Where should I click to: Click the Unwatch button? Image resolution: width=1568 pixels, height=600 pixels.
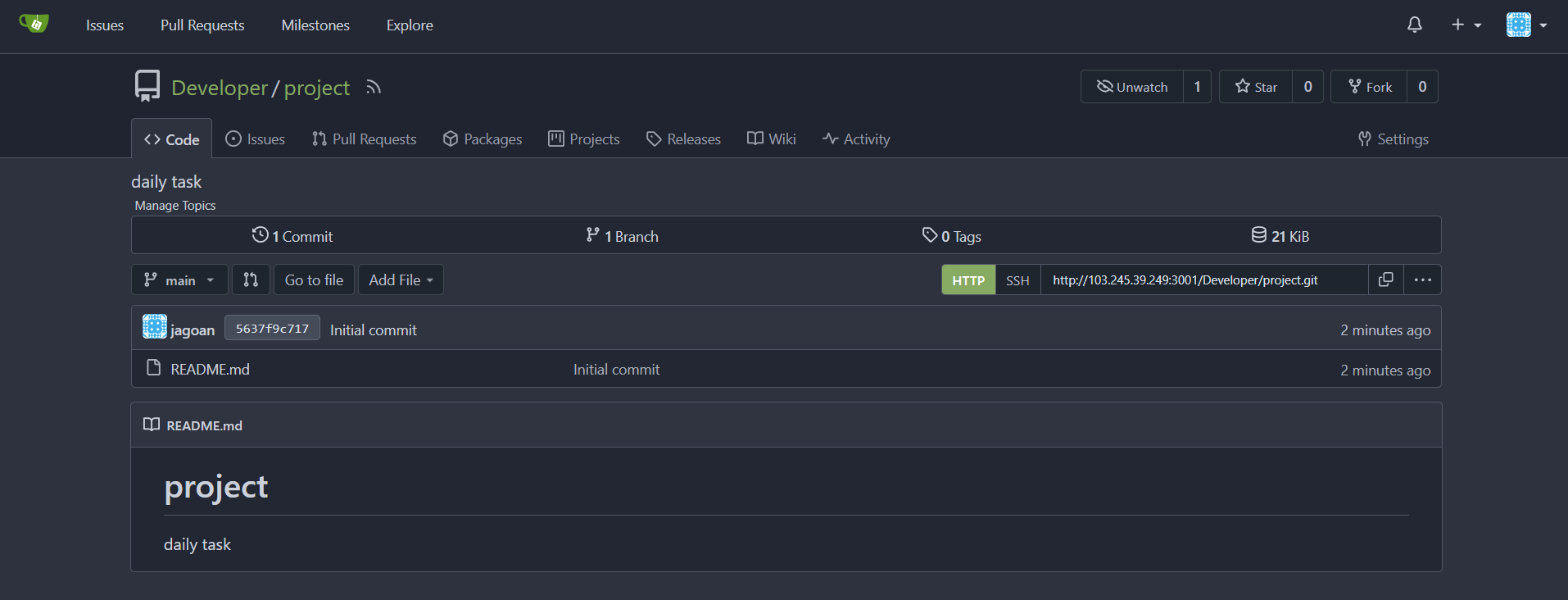[x=1132, y=87]
